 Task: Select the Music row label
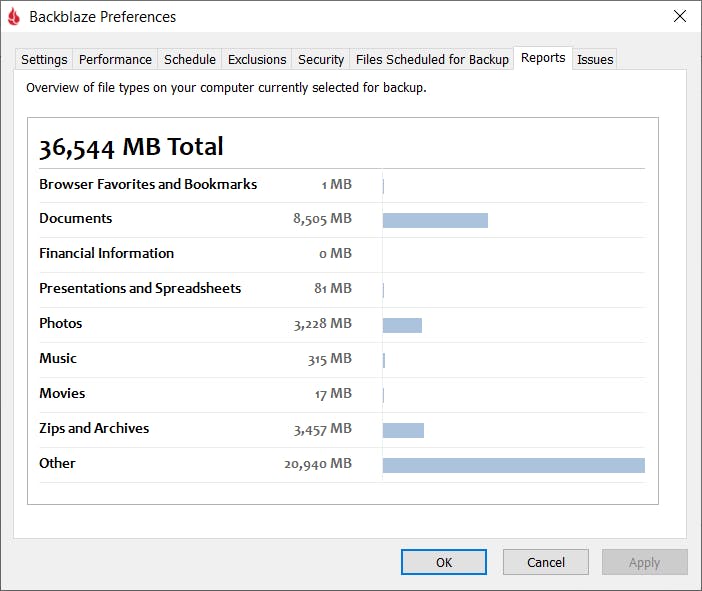click(x=58, y=358)
